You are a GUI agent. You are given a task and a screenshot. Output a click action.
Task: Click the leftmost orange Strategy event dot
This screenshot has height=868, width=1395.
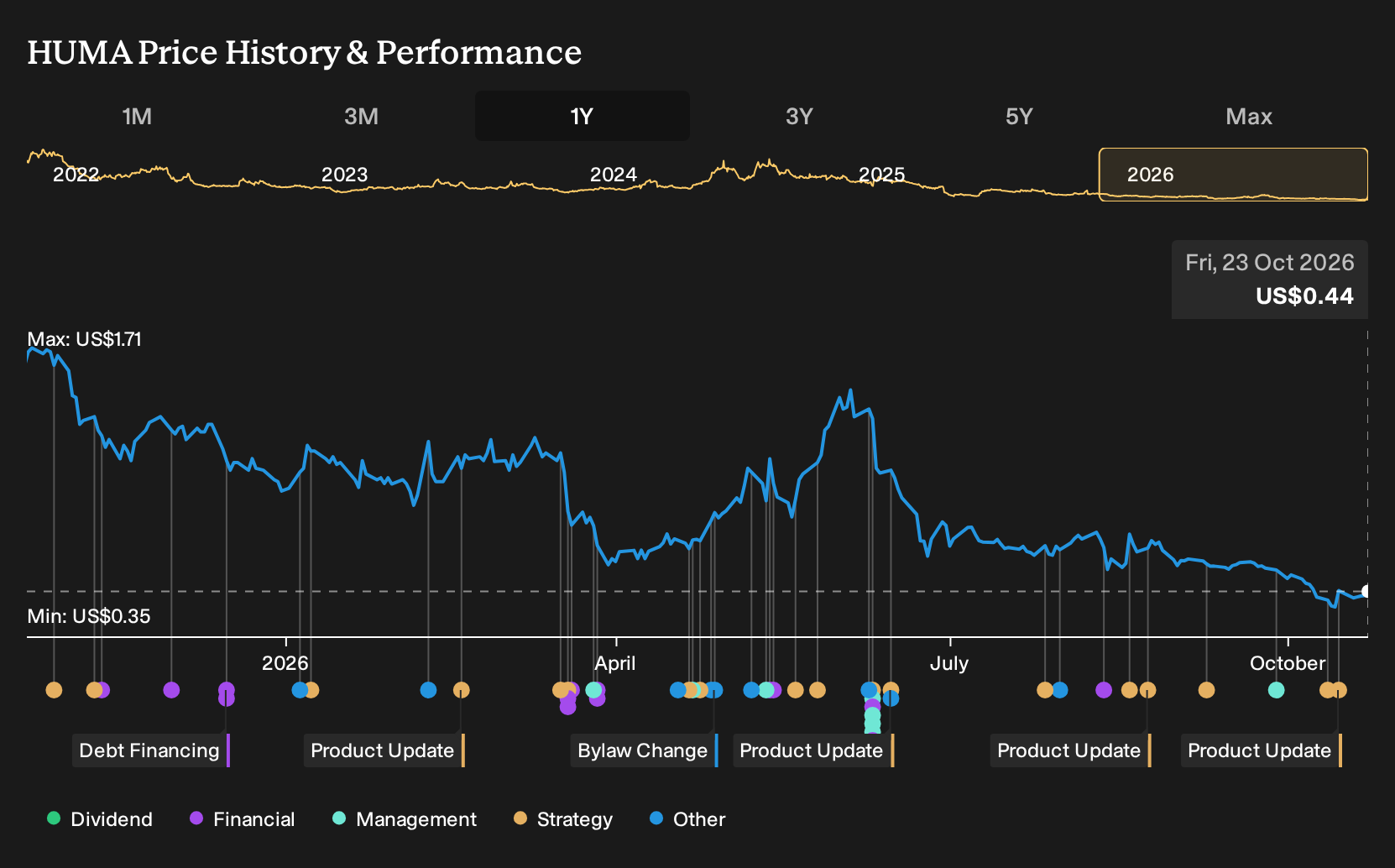(54, 690)
